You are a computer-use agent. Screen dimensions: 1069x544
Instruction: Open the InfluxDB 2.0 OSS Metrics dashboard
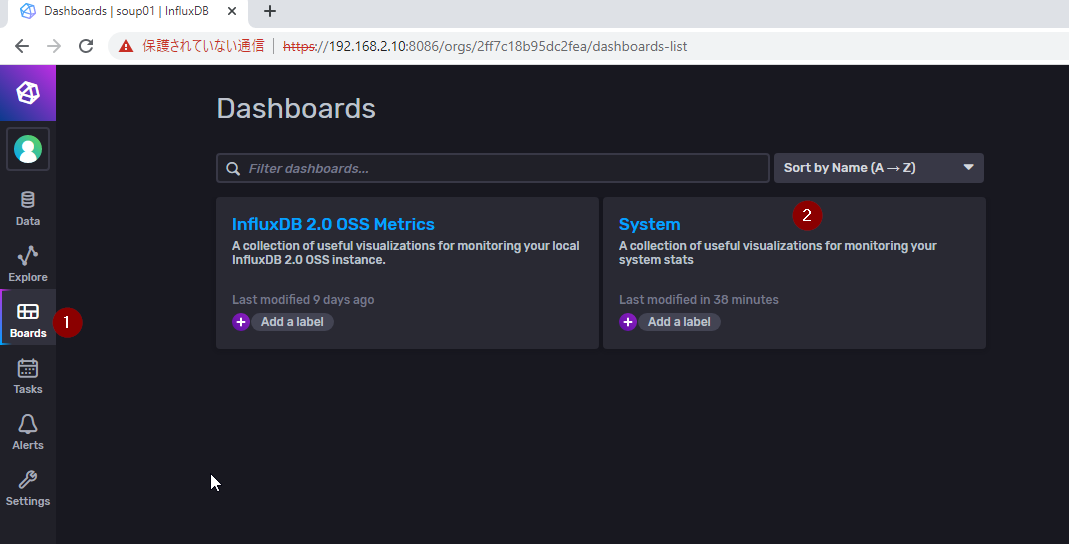click(333, 224)
